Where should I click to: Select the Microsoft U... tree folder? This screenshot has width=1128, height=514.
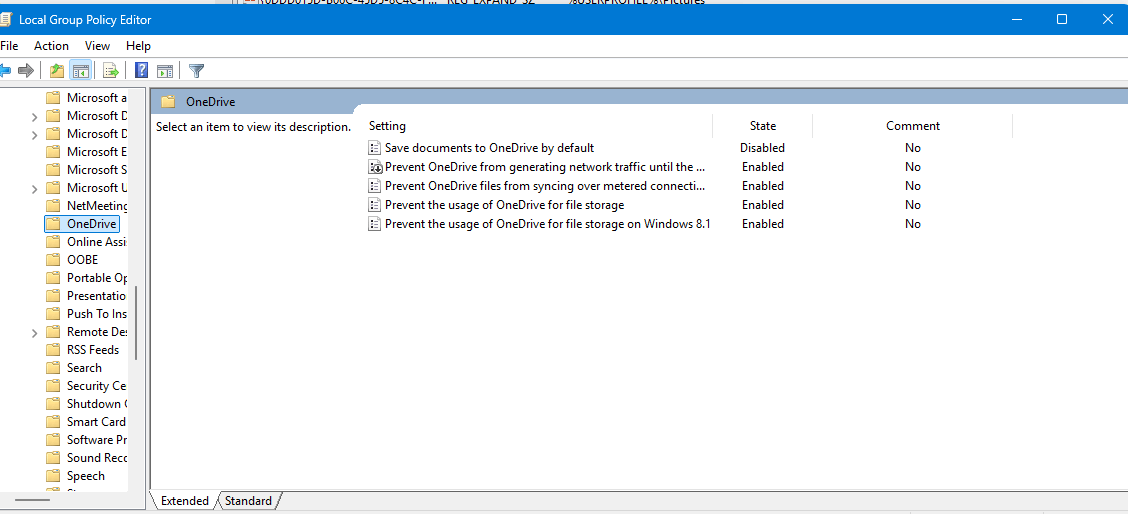[87, 188]
